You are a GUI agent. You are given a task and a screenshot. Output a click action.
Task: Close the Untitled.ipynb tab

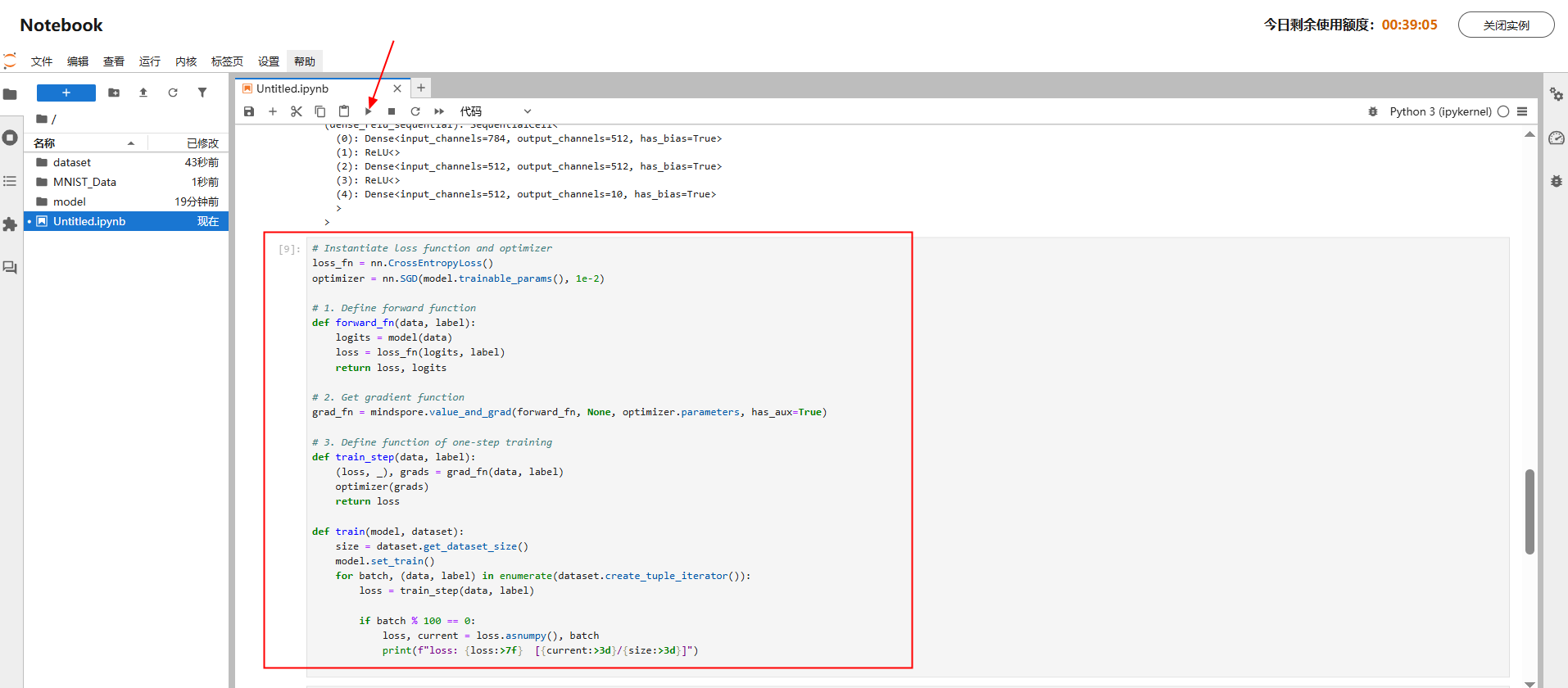(x=397, y=88)
